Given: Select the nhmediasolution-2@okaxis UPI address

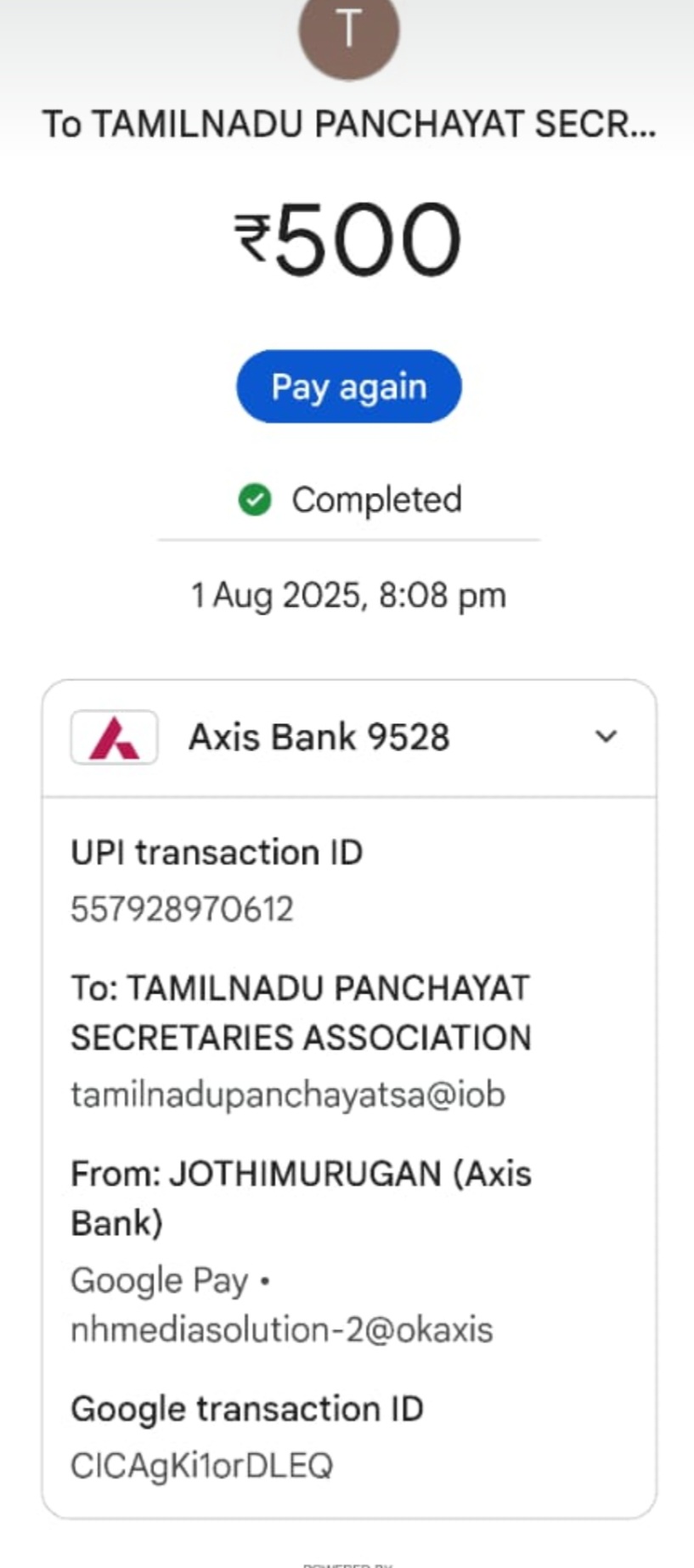Looking at the screenshot, I should coord(281,1330).
